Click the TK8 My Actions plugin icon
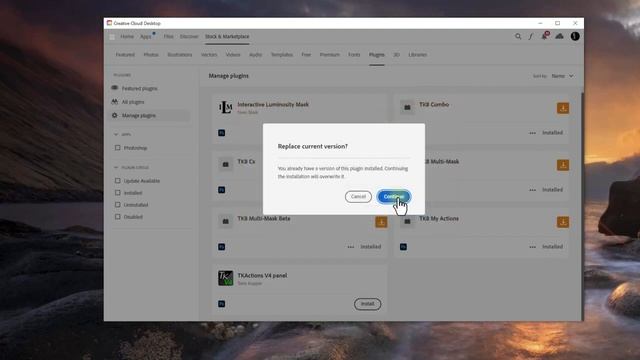Viewport: 640px width, 360px height. tap(407, 221)
